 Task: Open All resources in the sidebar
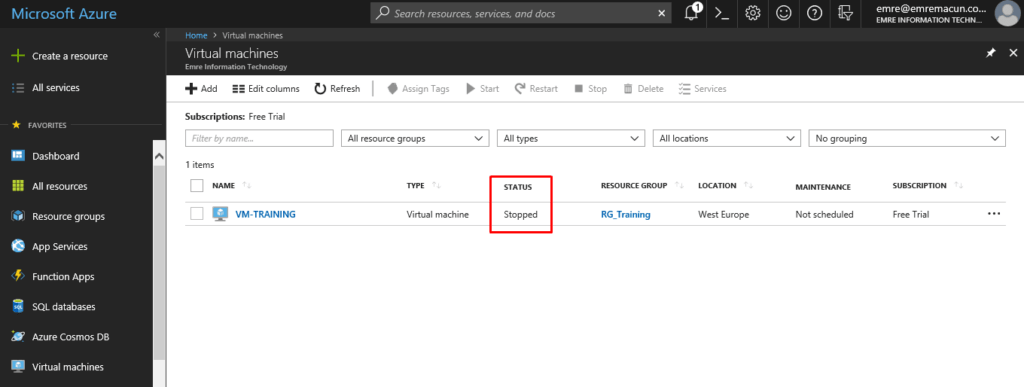[59, 186]
